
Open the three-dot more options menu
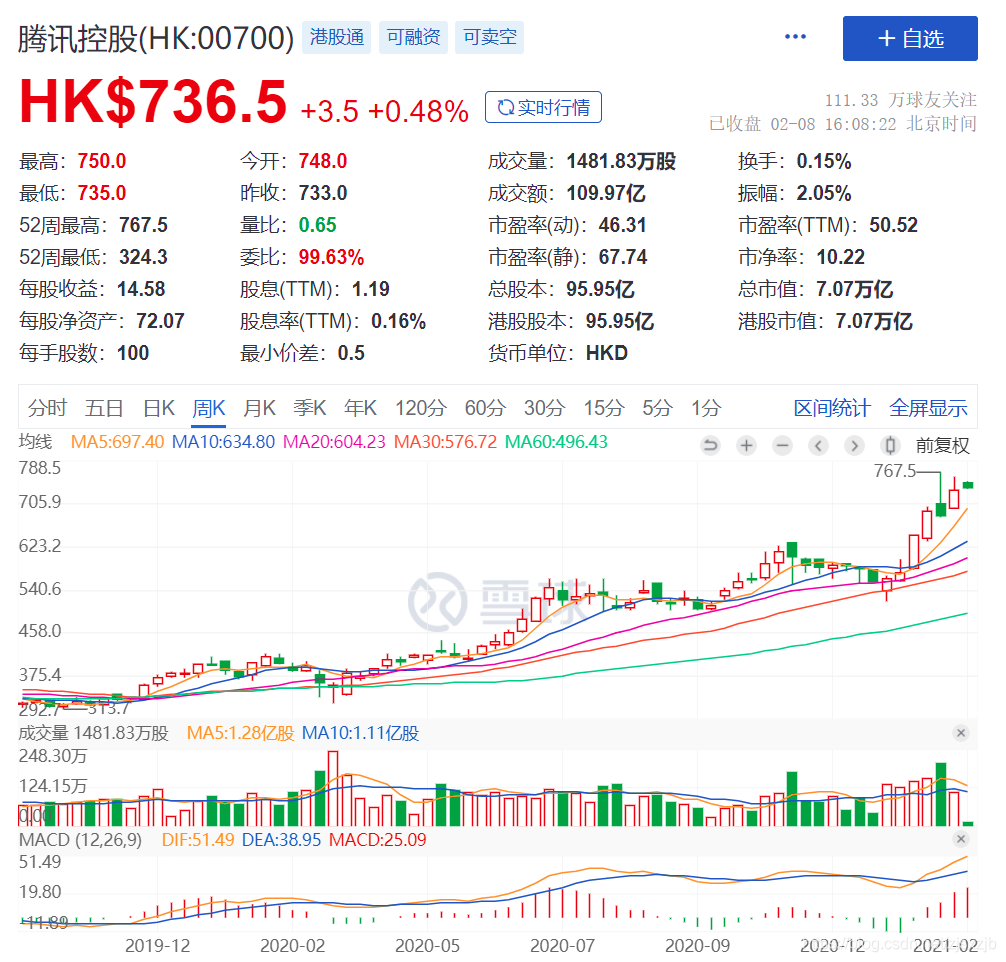(x=796, y=37)
